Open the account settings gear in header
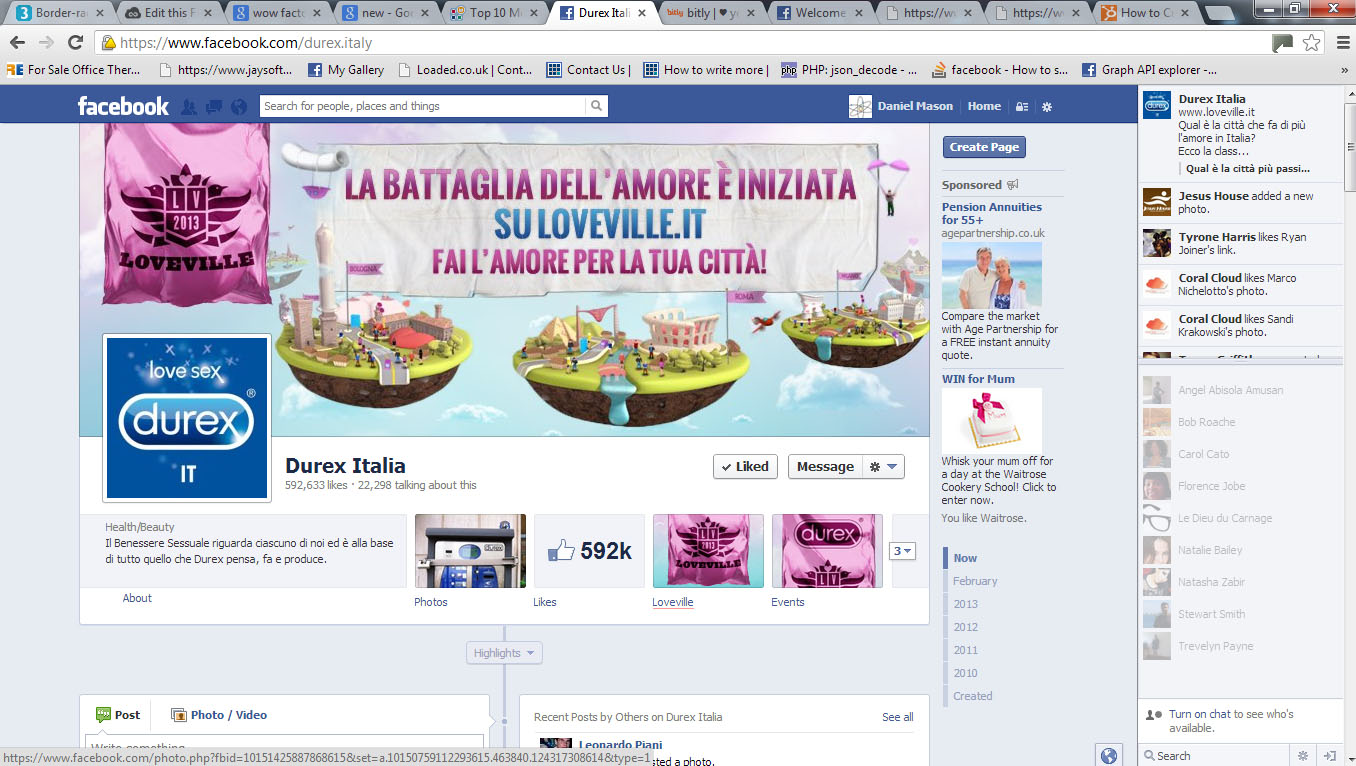This screenshot has width=1356, height=766. (x=1047, y=107)
